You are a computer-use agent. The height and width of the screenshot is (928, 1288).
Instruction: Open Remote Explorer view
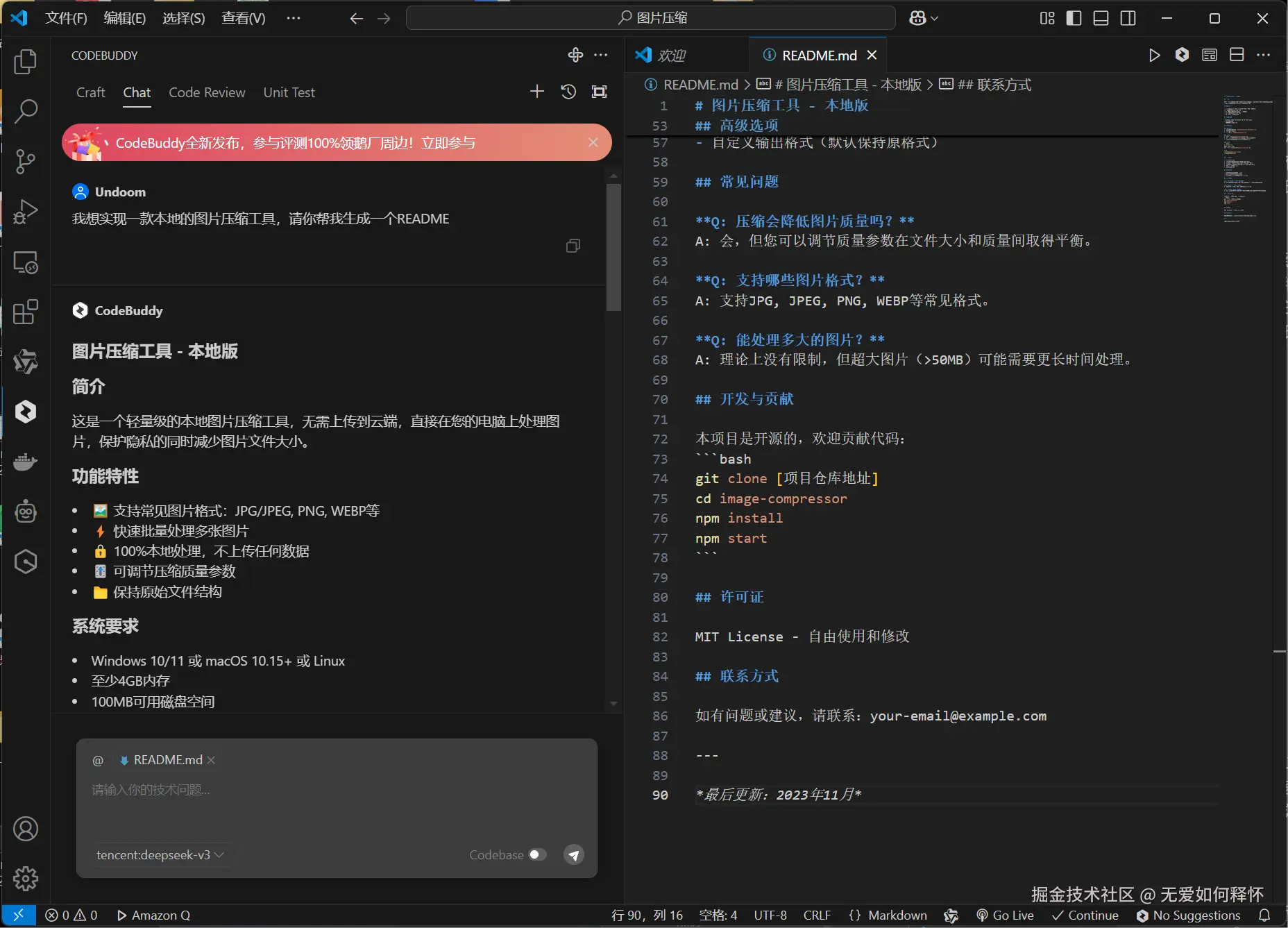26,262
